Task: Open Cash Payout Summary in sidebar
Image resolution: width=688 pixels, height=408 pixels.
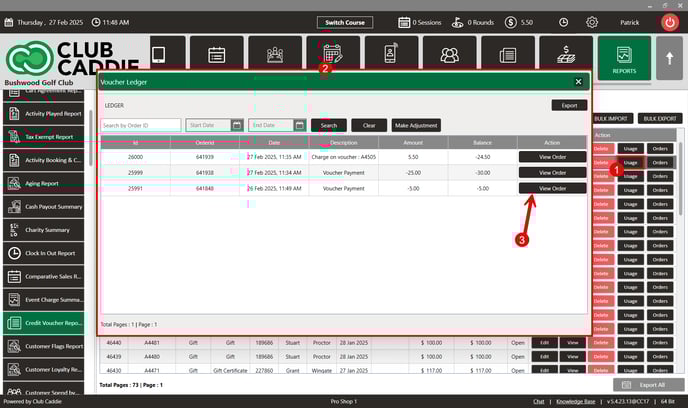Action: [x=43, y=207]
